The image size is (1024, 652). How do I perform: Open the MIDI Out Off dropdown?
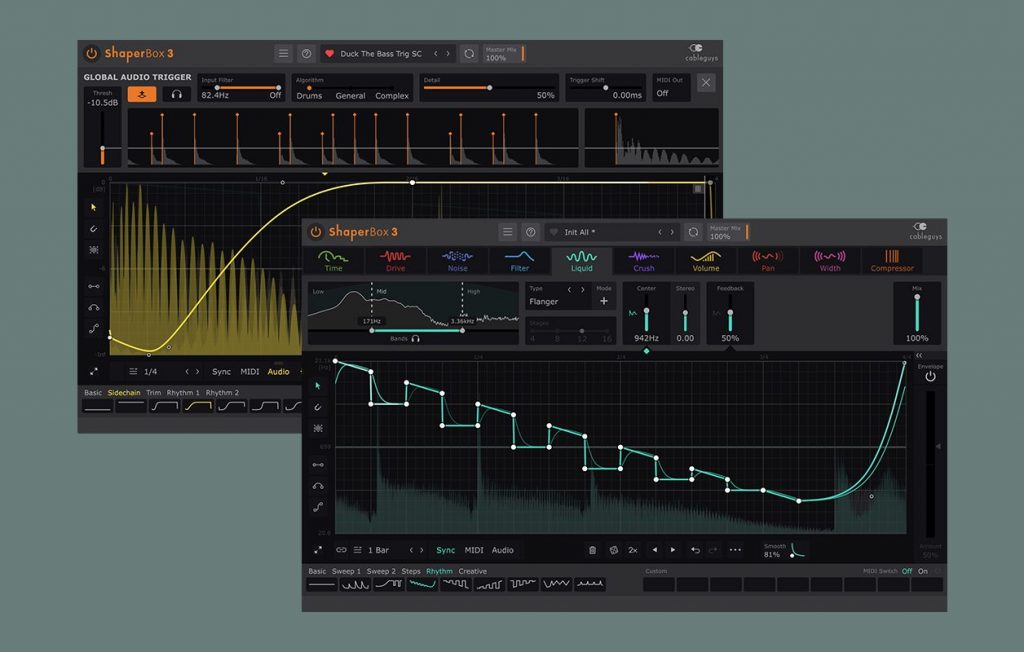point(670,94)
